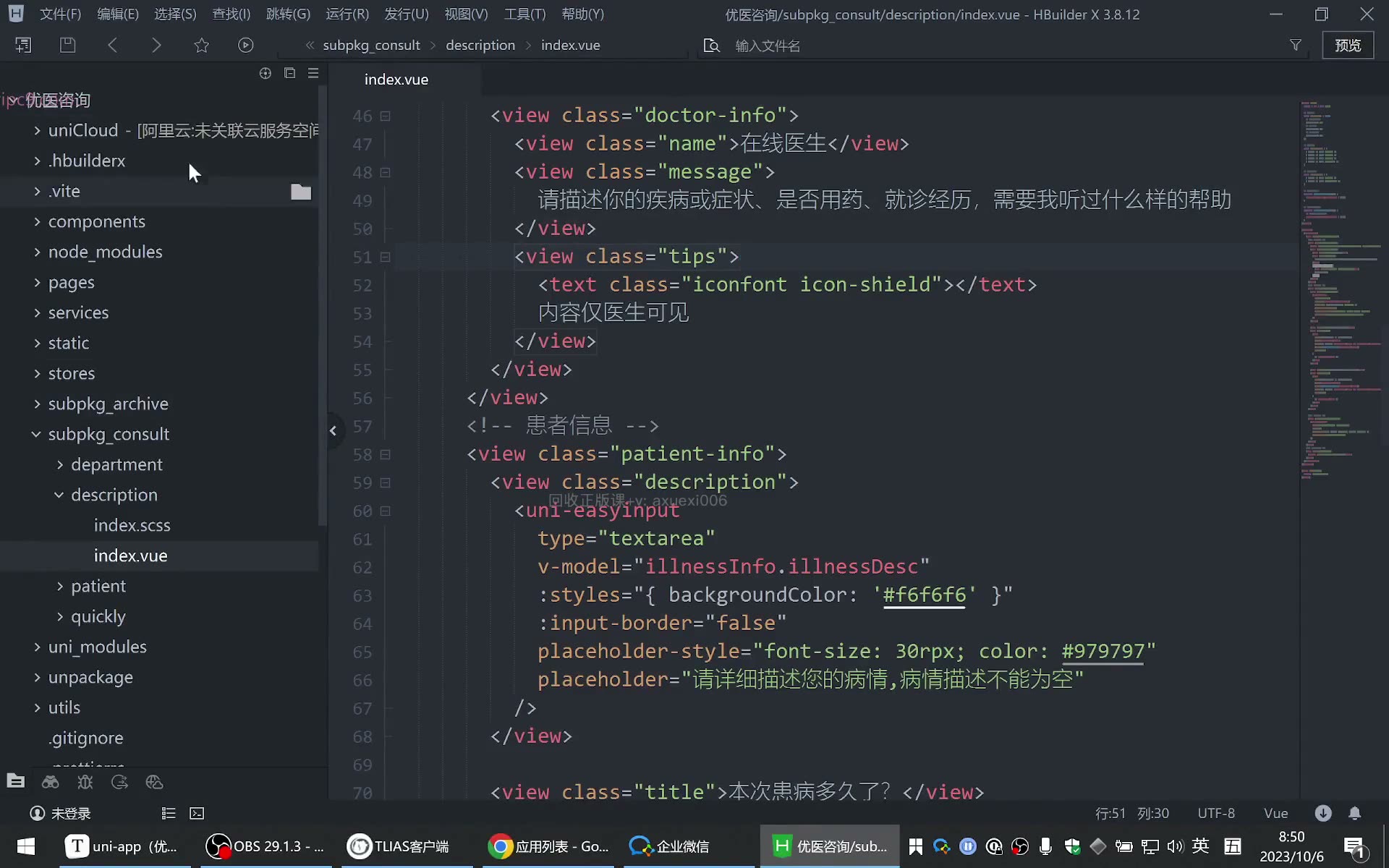
Task: Fold code block at line 58
Action: (386, 454)
